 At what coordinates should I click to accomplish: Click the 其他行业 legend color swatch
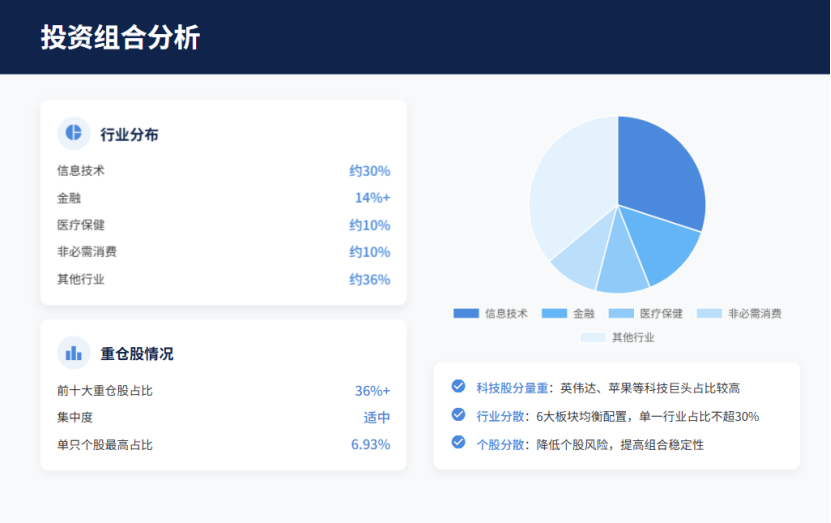(593, 337)
